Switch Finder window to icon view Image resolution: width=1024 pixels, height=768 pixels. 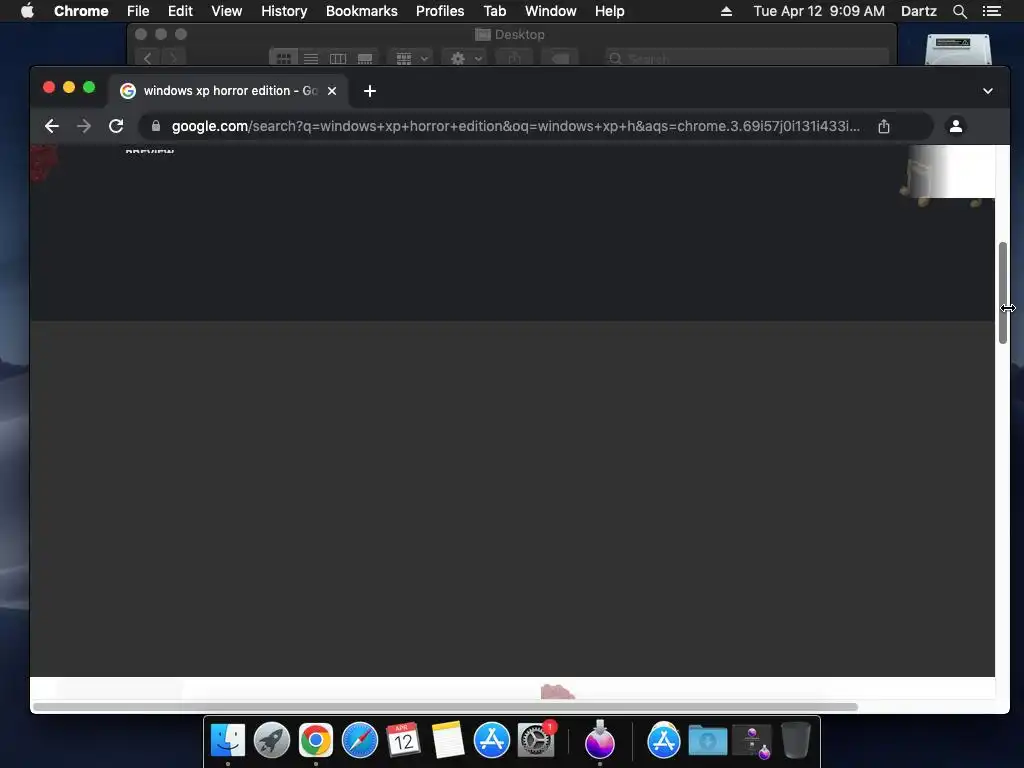(x=283, y=58)
